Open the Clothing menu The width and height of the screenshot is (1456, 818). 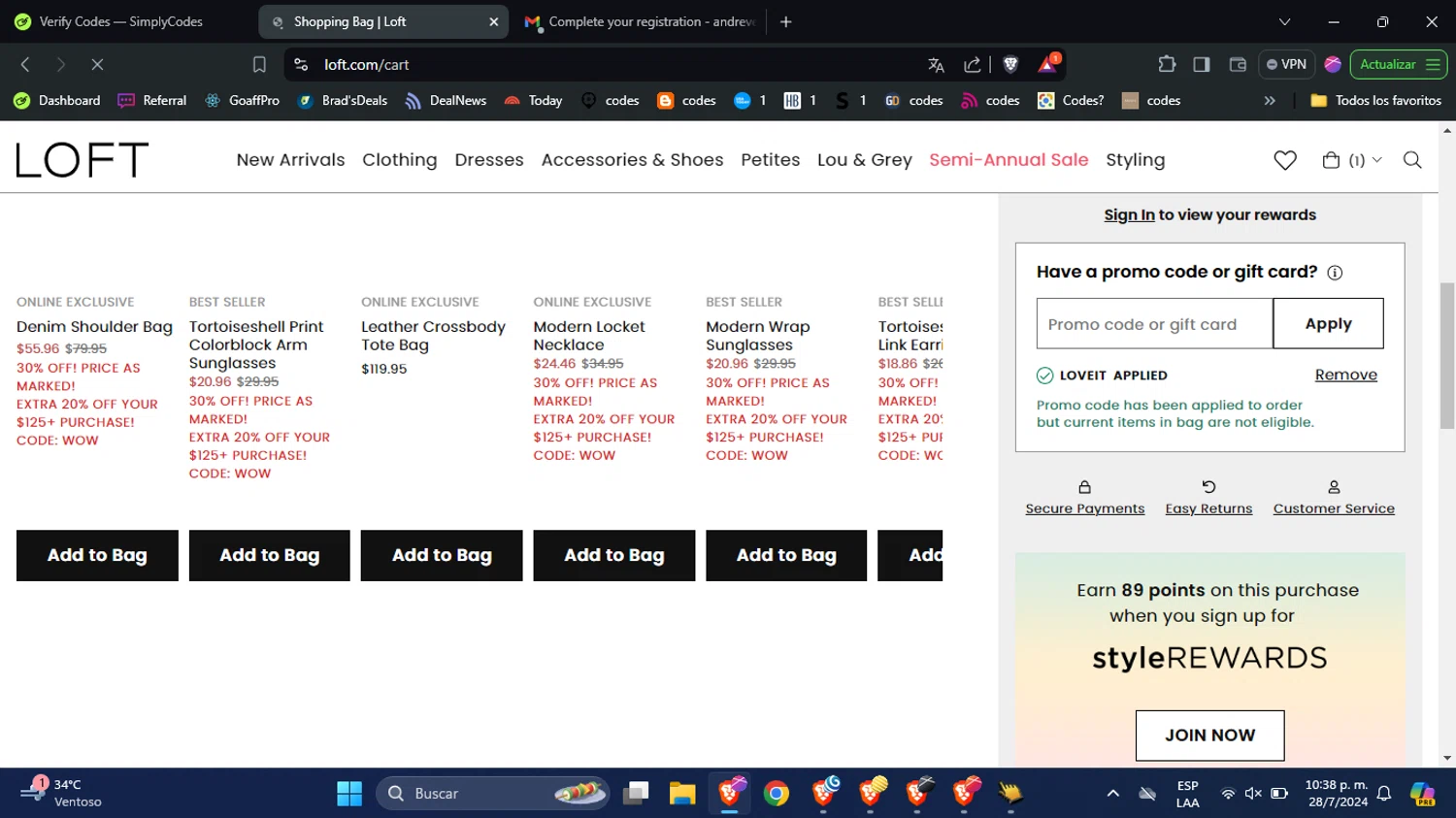click(x=400, y=160)
